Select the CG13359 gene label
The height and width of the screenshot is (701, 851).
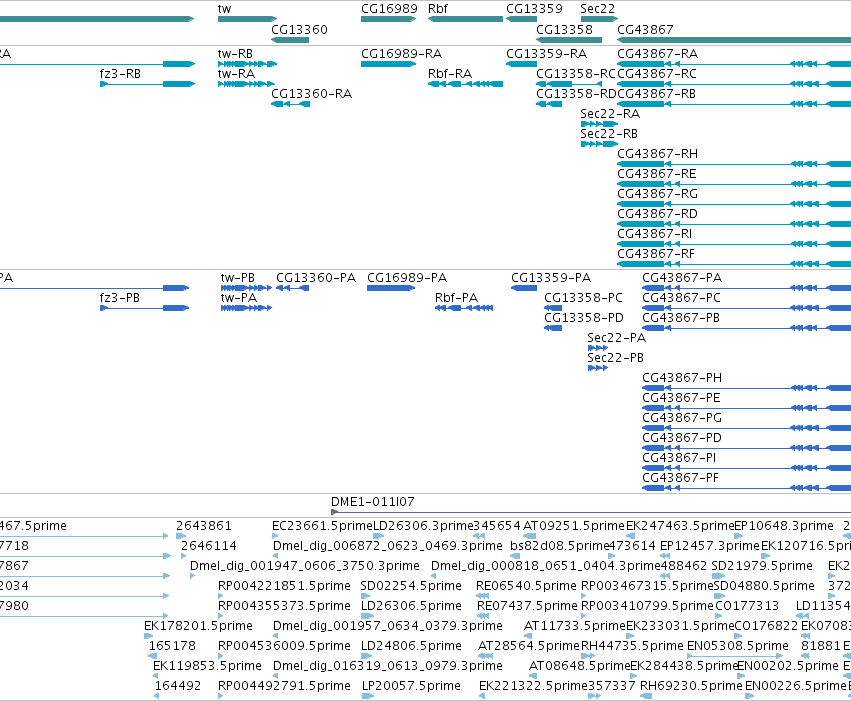(535, 9)
